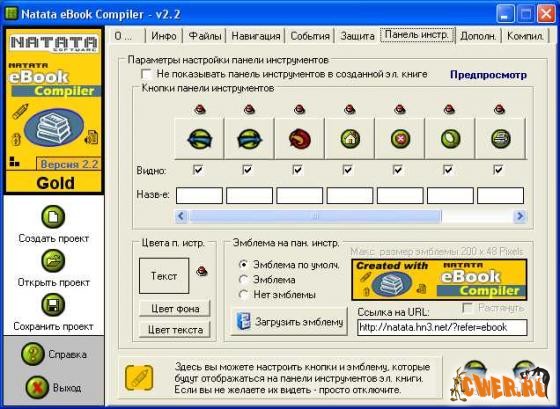Open the Файлы tab
Image resolution: width=560 pixels, height=409 pixels.
(205, 36)
